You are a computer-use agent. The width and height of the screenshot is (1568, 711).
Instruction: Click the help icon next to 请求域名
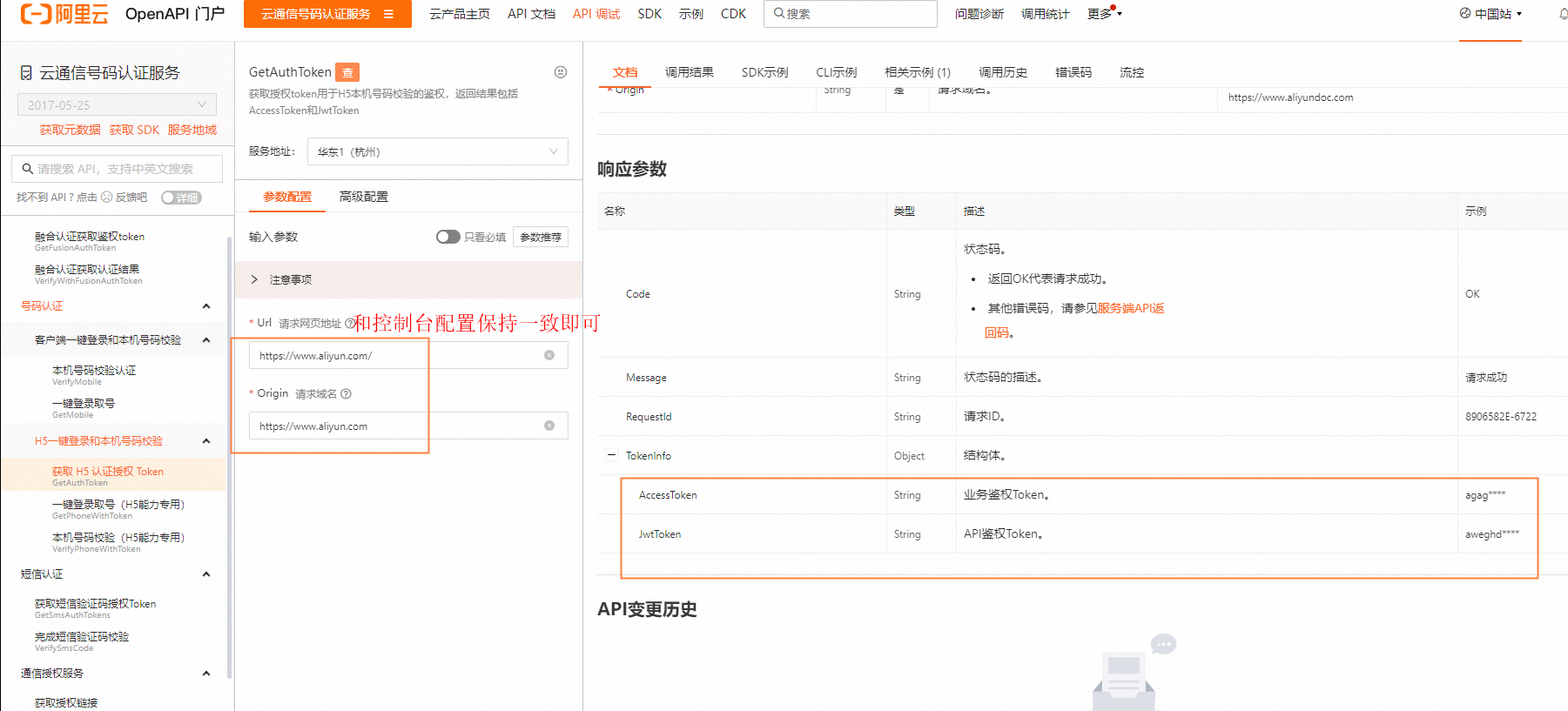(x=346, y=393)
